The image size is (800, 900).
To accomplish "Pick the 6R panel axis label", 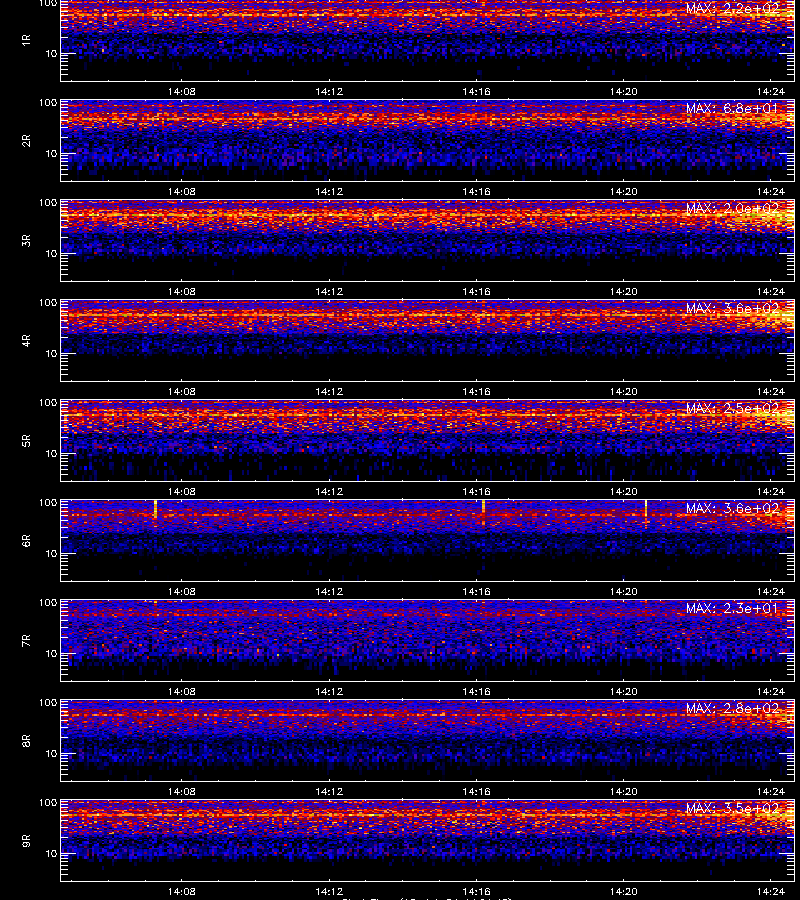I will (x=26, y=541).
